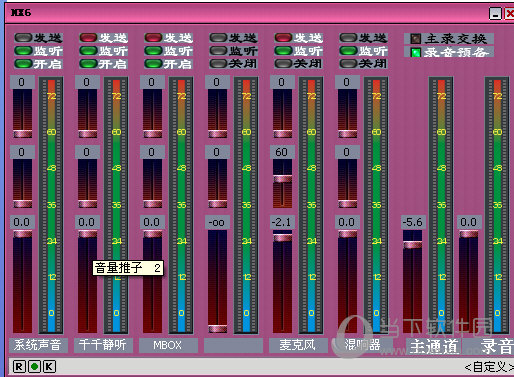Toggle 开启 LED for MBOX channel
This screenshot has height=377, width=514.
pyautogui.click(x=153, y=64)
